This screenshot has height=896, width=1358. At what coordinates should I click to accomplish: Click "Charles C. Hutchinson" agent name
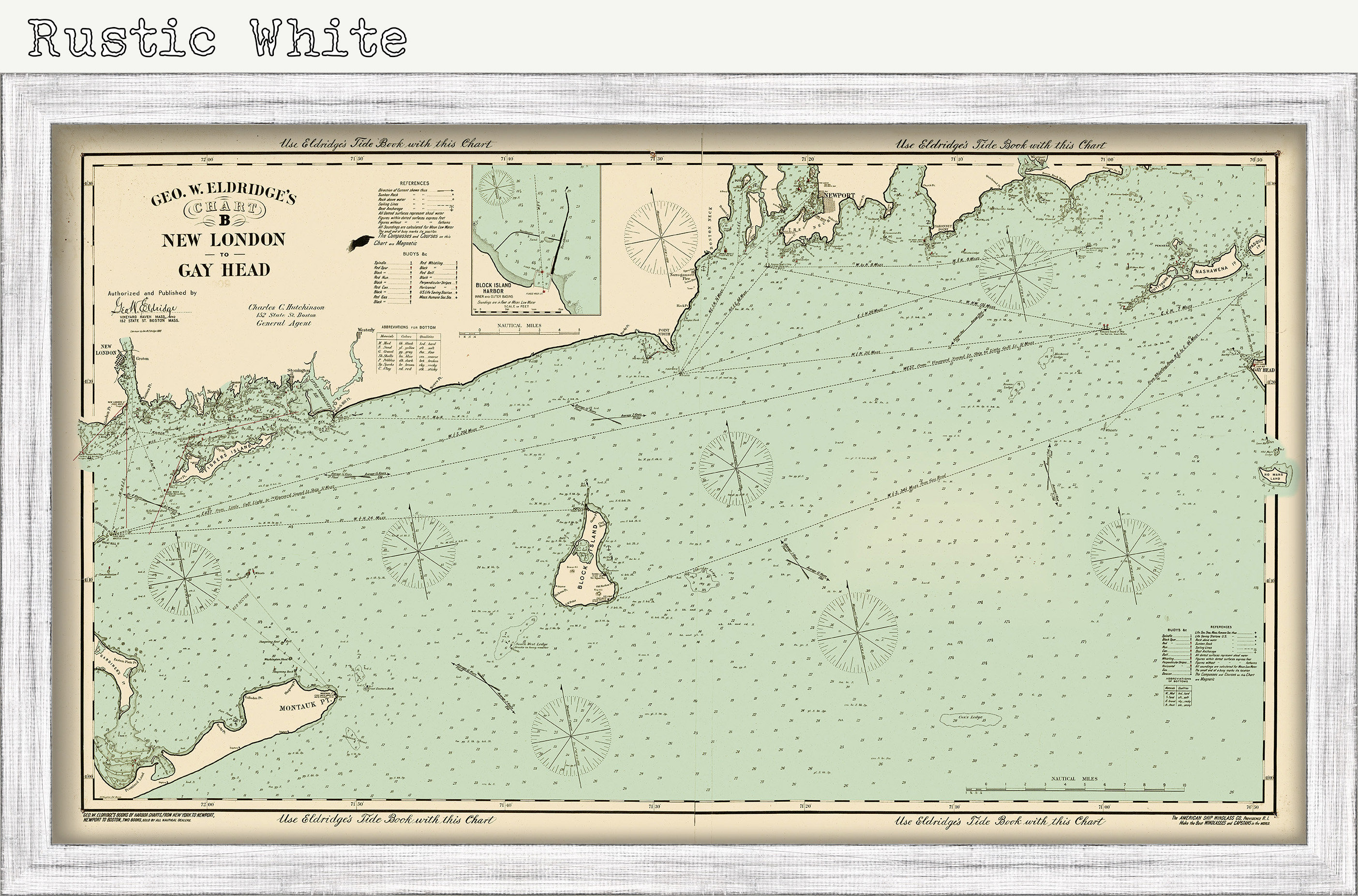tap(286, 307)
